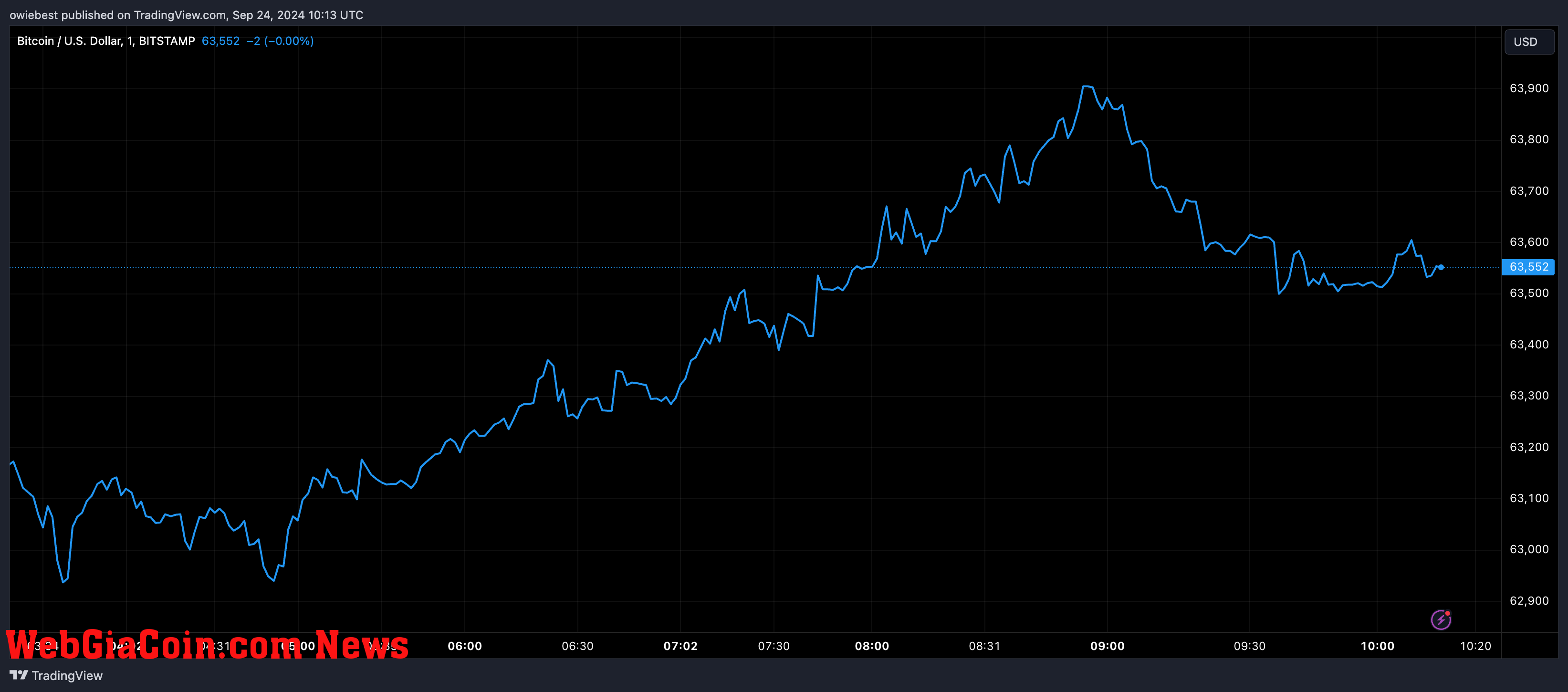Click the purple lightning bolt icon
The width and height of the screenshot is (1568, 692).
click(x=1441, y=619)
